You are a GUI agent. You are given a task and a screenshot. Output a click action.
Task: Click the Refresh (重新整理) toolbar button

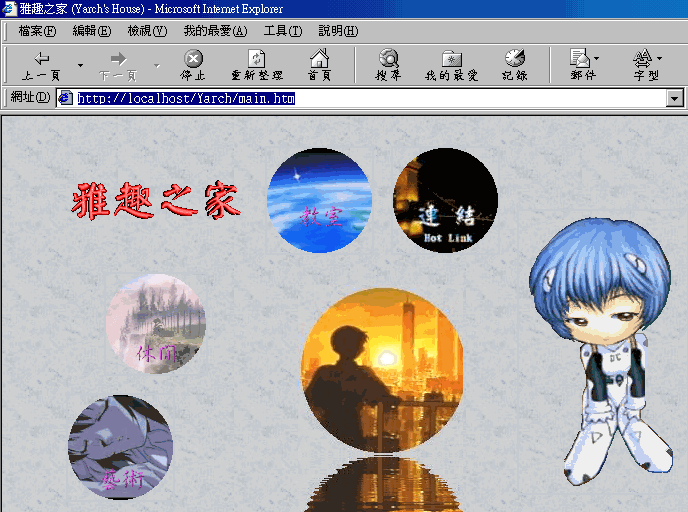click(x=257, y=65)
